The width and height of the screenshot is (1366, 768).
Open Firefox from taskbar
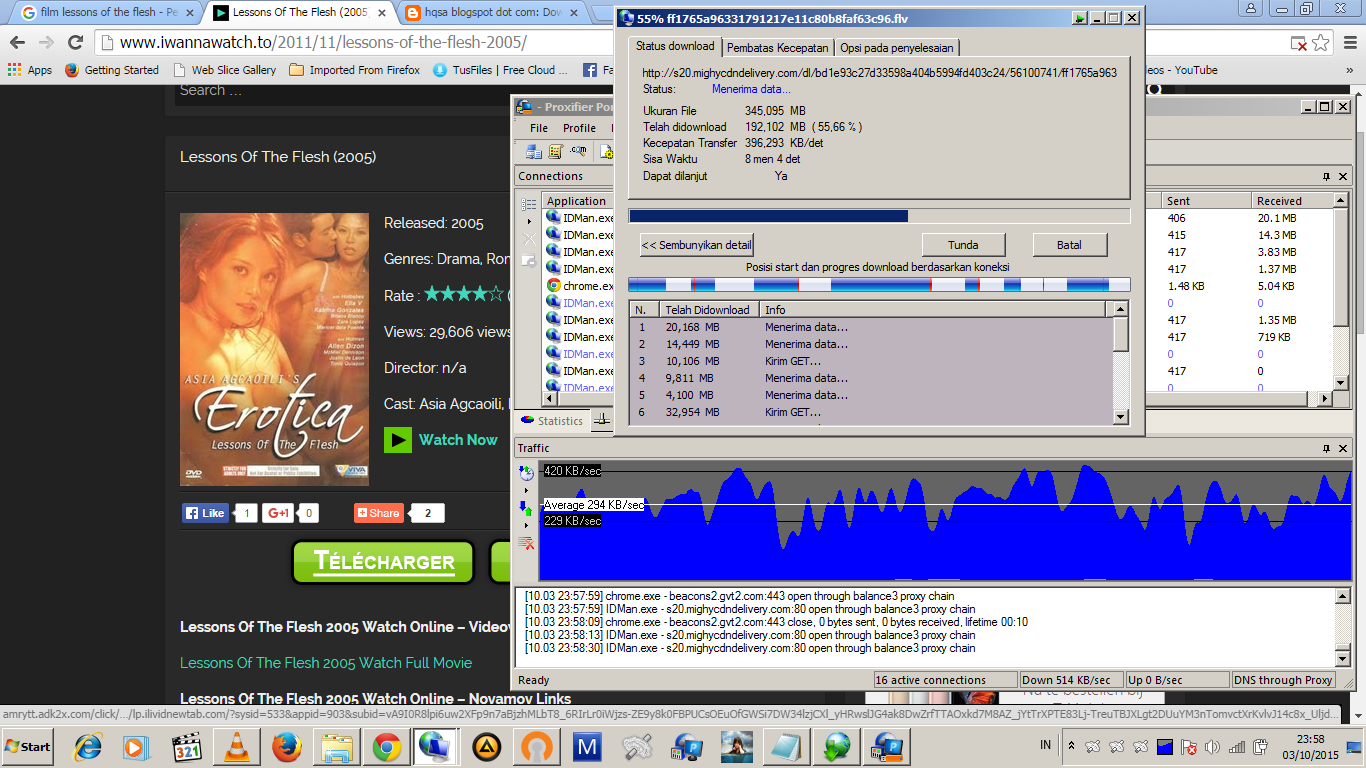pos(286,746)
